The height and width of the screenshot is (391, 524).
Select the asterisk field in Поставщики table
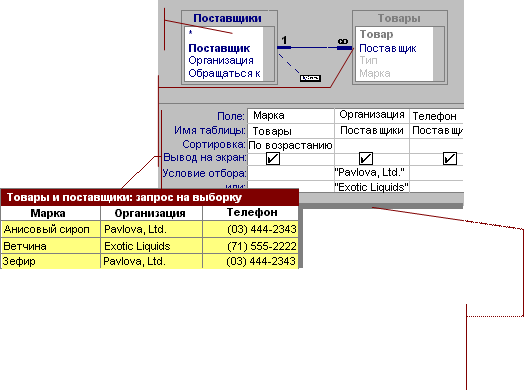pos(190,32)
